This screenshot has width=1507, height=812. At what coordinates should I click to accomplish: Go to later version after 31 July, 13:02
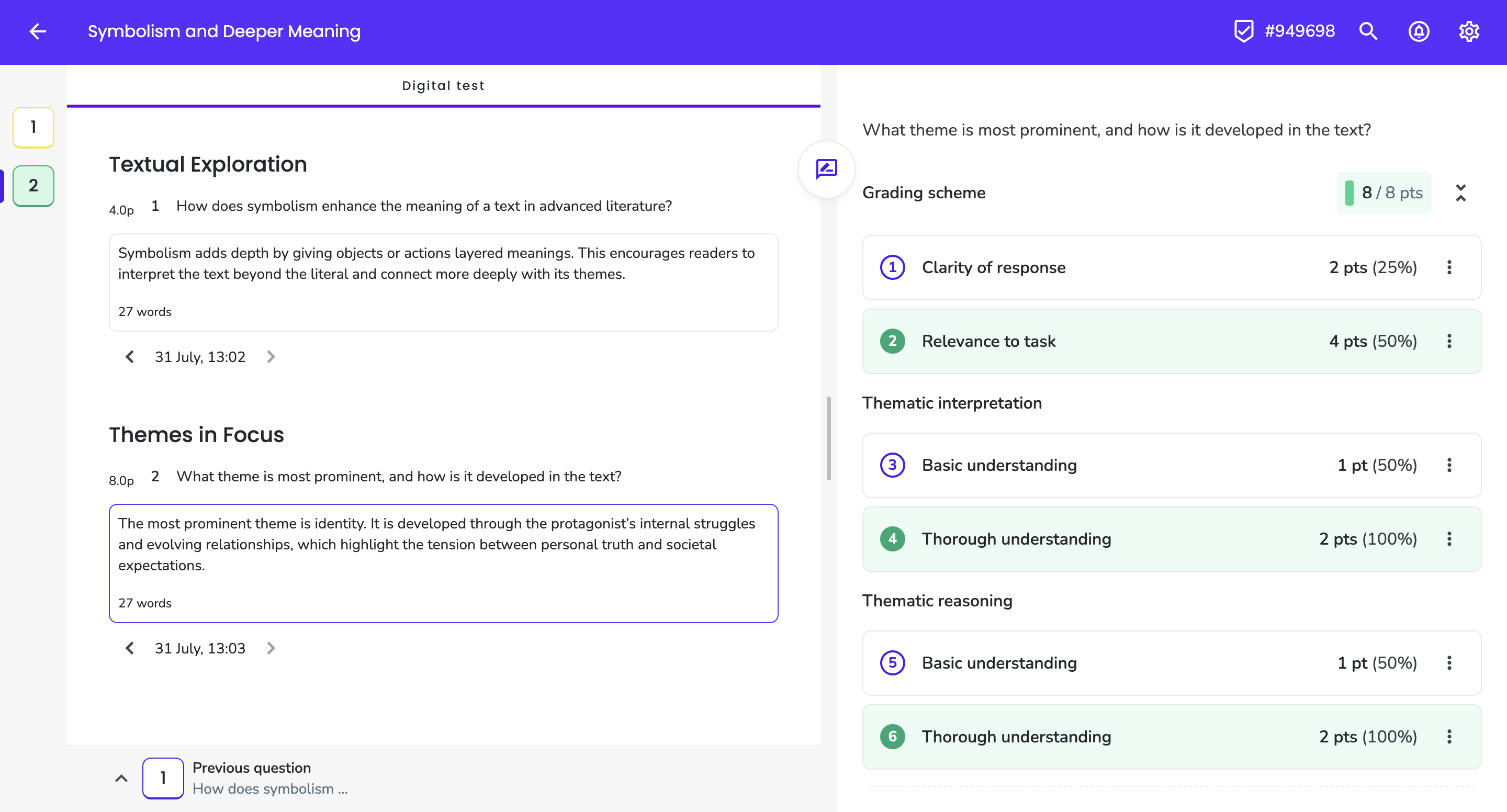271,357
